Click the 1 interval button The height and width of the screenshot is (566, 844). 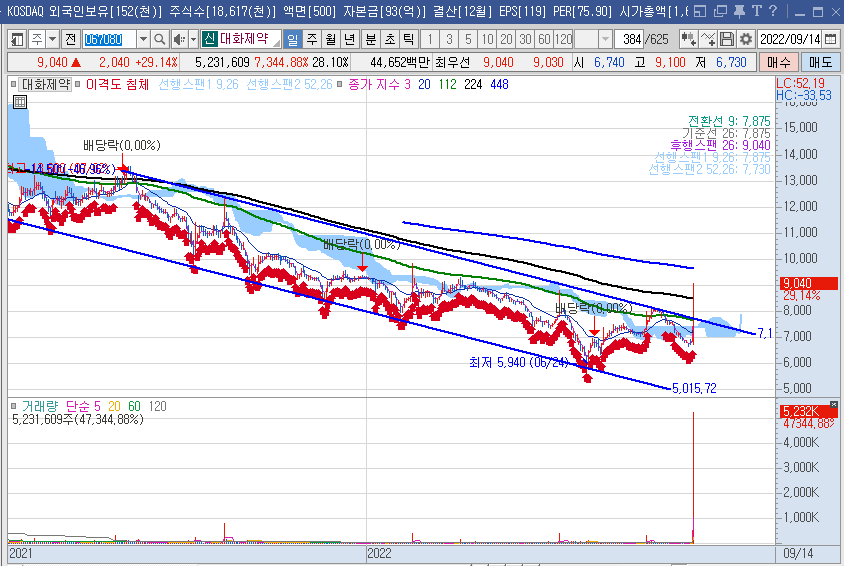[430, 39]
